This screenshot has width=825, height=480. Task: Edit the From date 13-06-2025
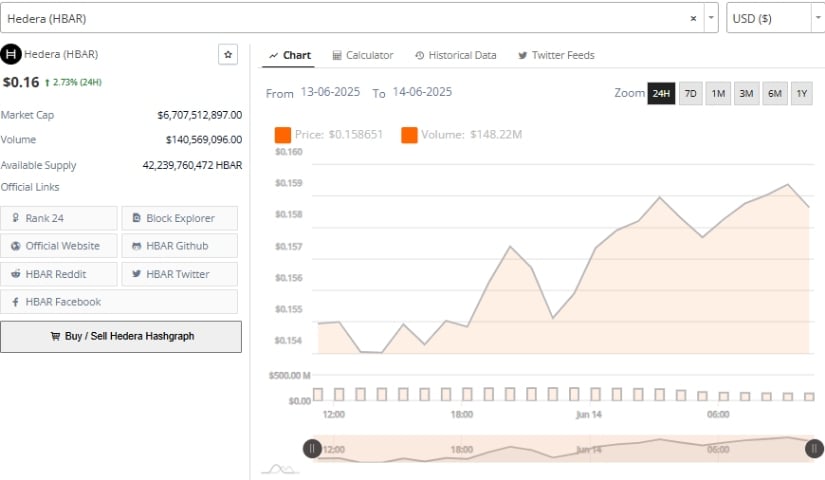330,92
